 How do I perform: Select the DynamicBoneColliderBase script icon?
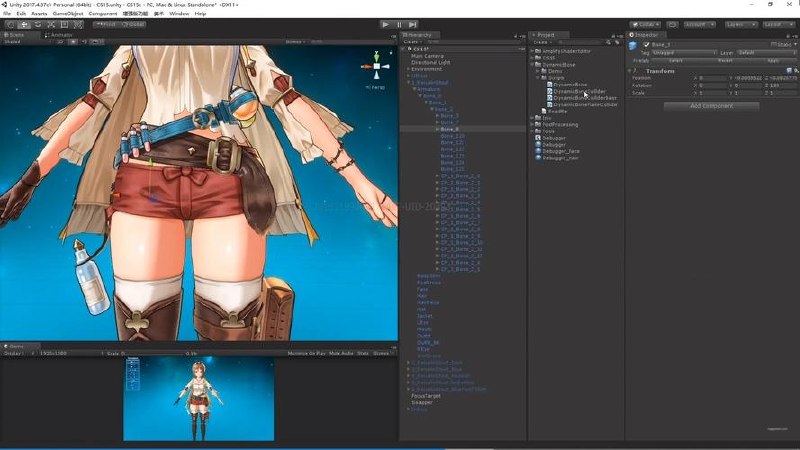pyautogui.click(x=549, y=98)
